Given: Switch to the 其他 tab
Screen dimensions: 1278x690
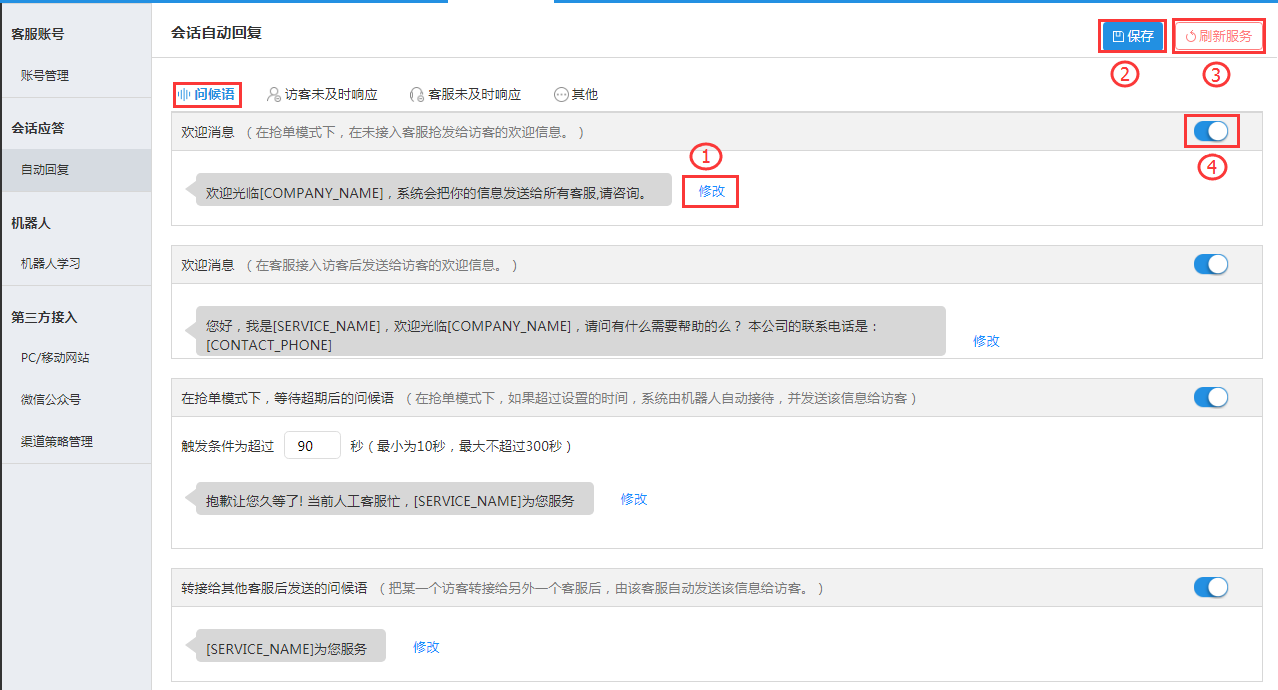Looking at the screenshot, I should pos(576,94).
